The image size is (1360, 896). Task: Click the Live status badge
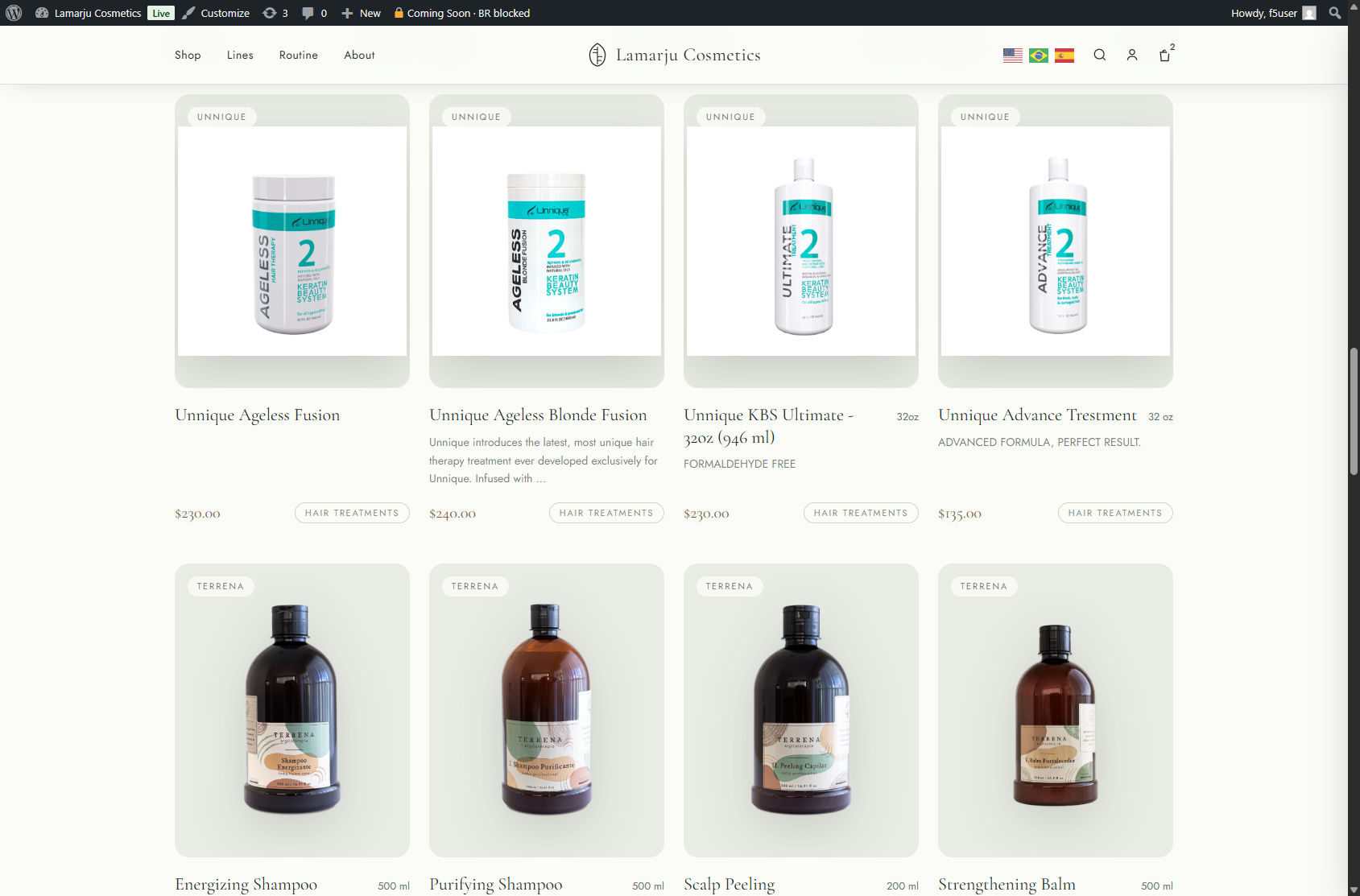(161, 13)
